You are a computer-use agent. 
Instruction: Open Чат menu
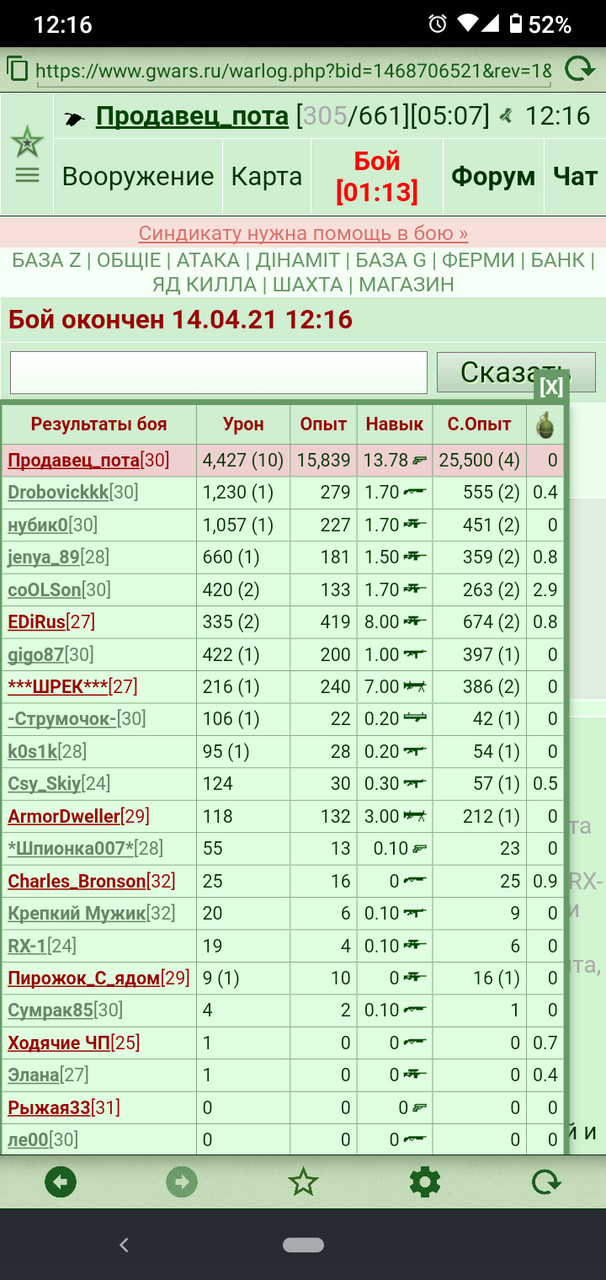click(x=575, y=177)
